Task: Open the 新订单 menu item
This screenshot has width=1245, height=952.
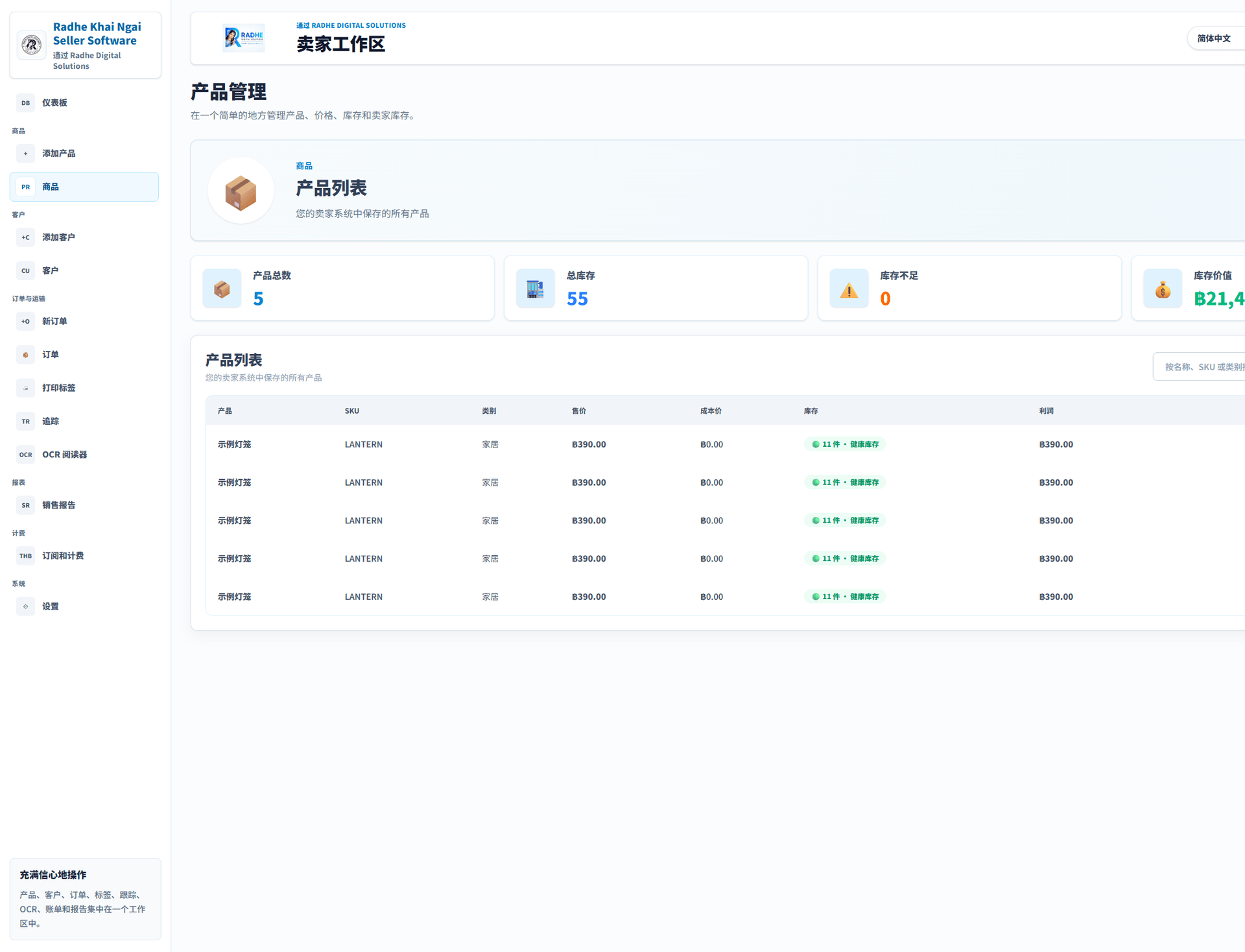Action: [84, 321]
